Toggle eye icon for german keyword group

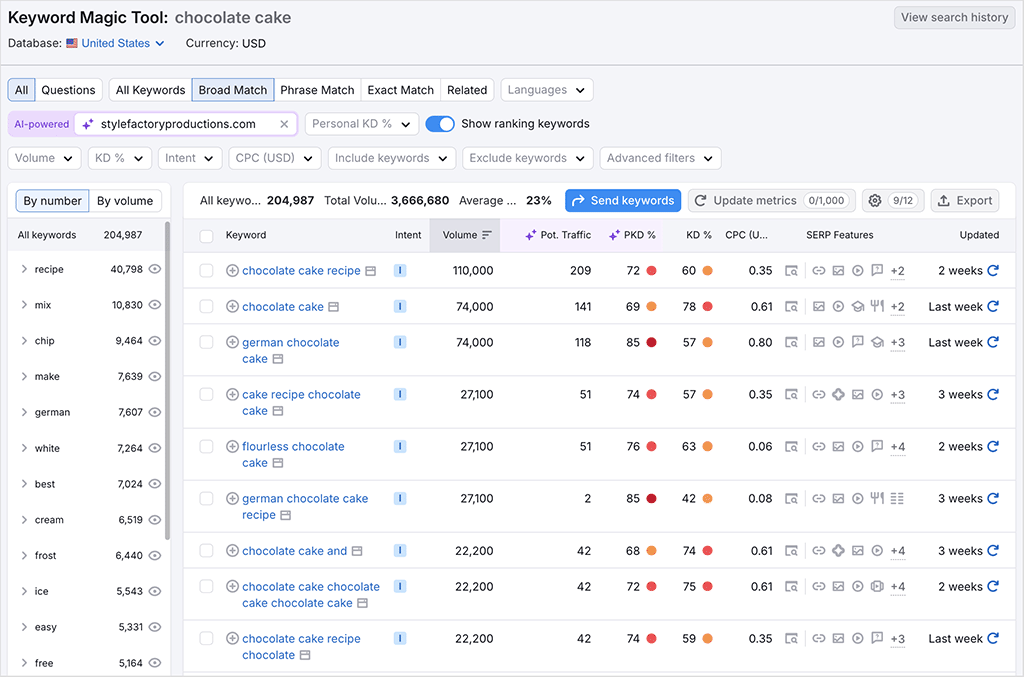(155, 412)
